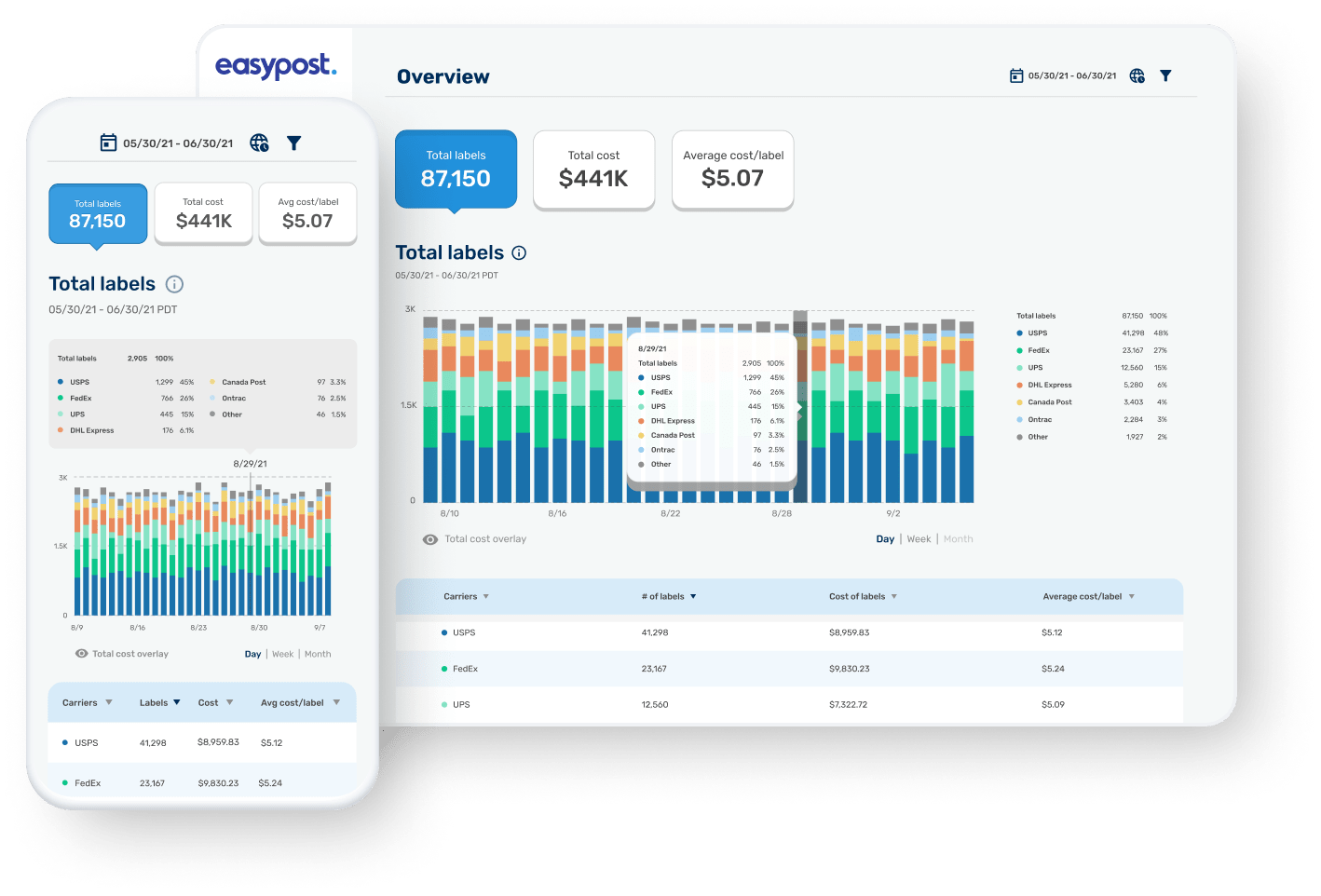Click FedEx row in desktop carriers table
The image size is (1321, 896).
[x=789, y=669]
